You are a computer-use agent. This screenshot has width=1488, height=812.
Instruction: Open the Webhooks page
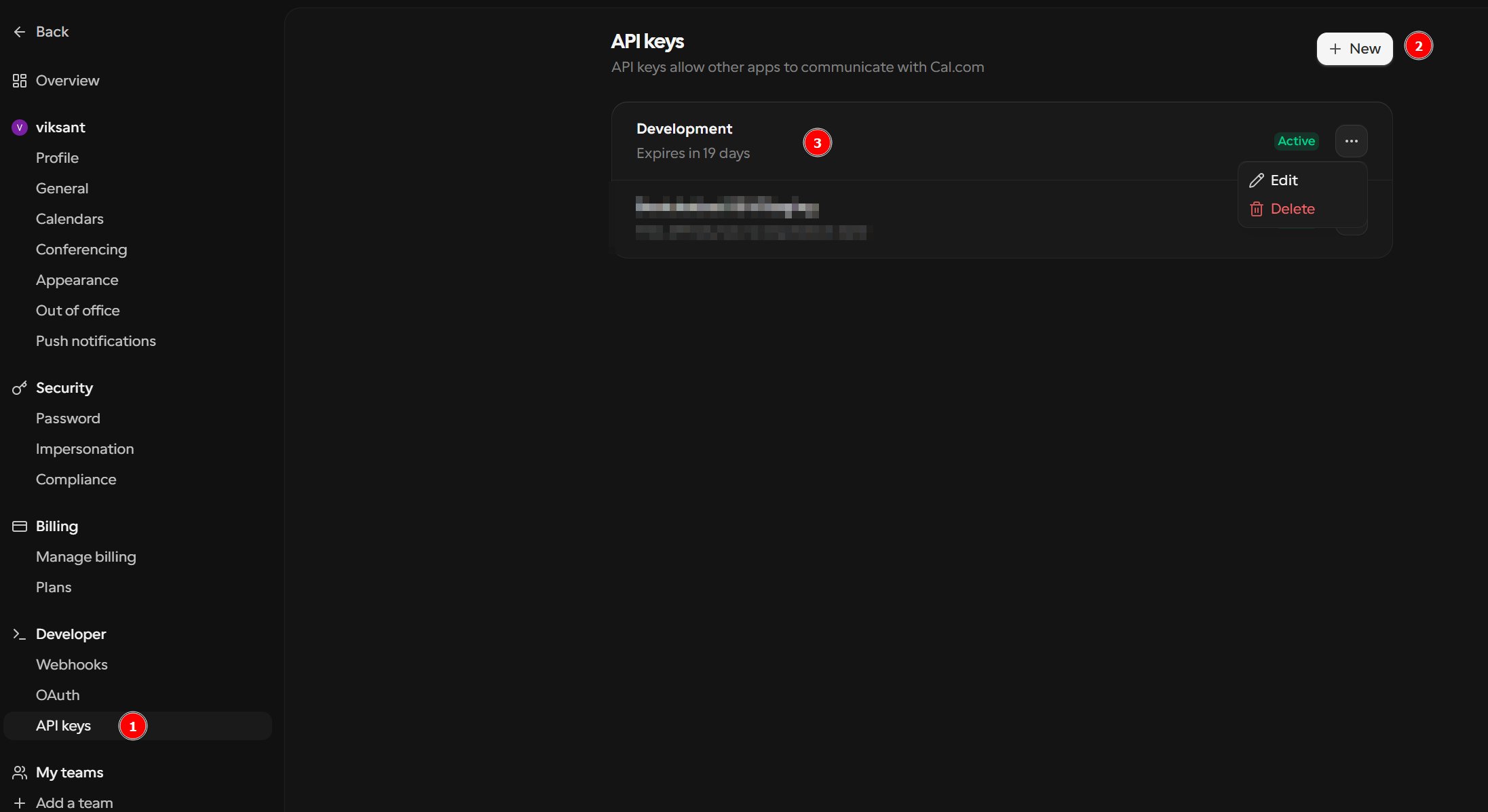(71, 665)
